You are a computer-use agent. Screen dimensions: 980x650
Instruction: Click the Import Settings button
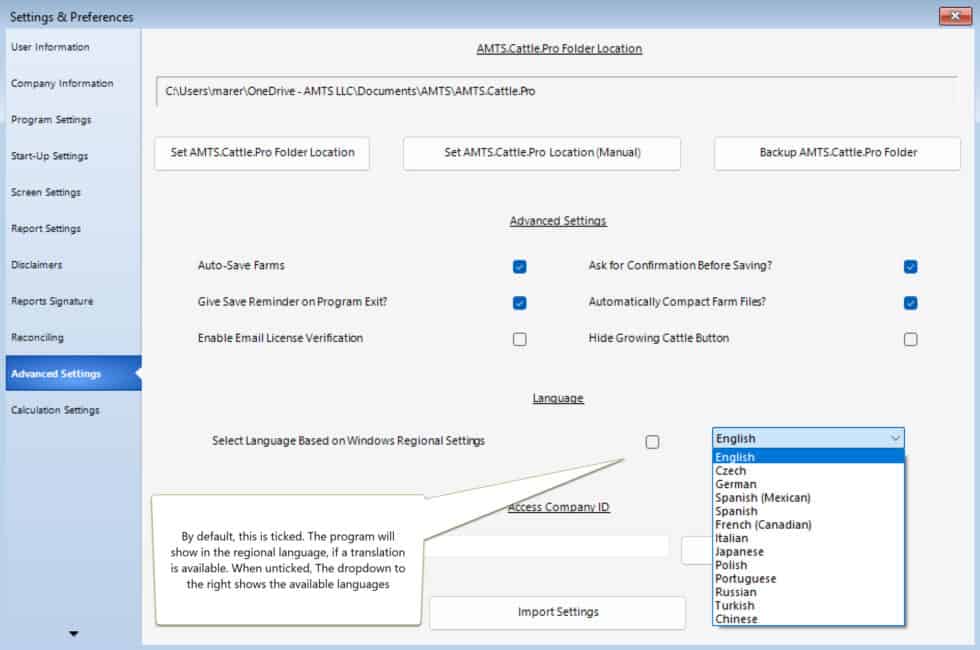click(x=557, y=612)
